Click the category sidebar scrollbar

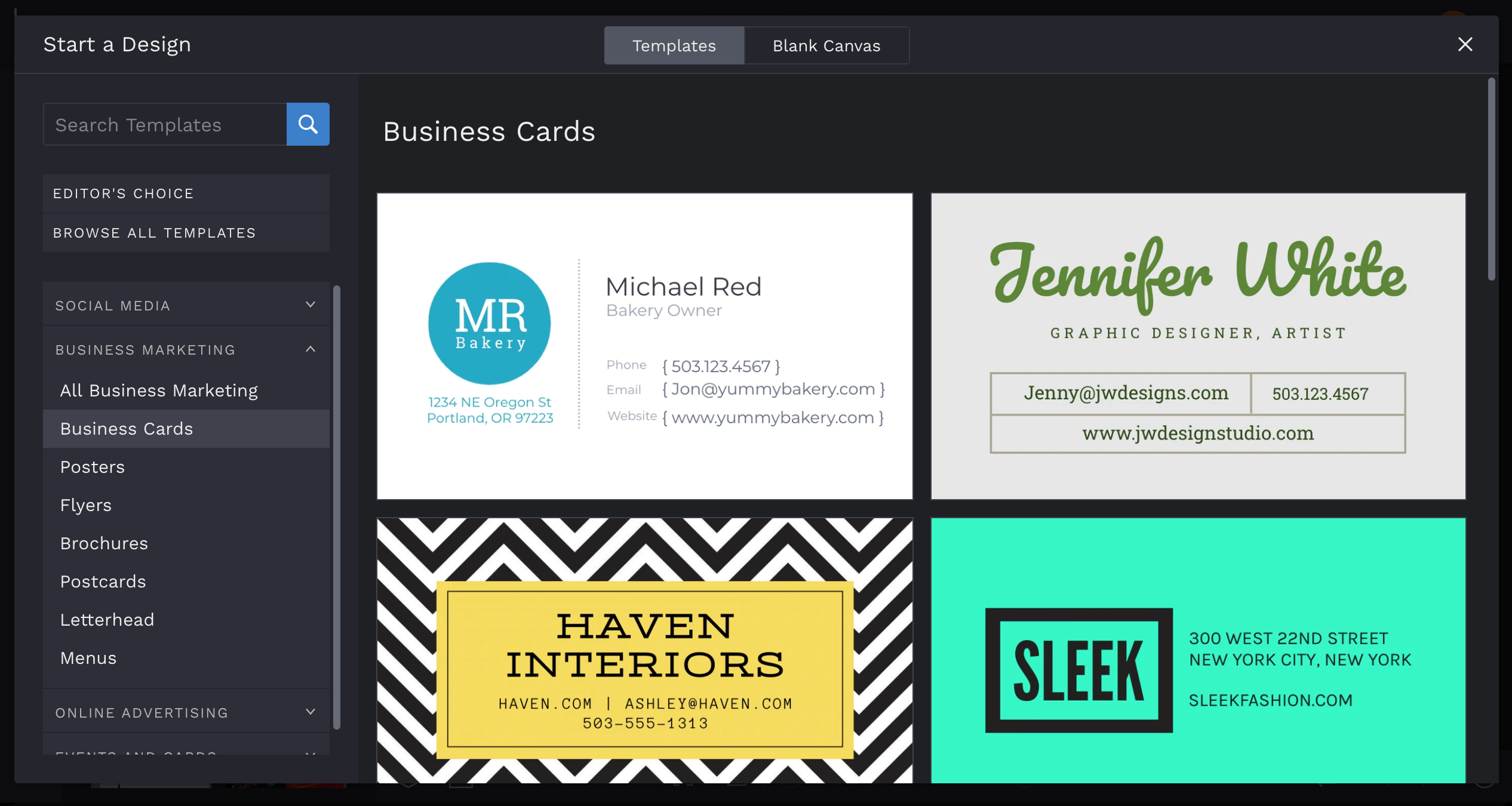[x=337, y=507]
